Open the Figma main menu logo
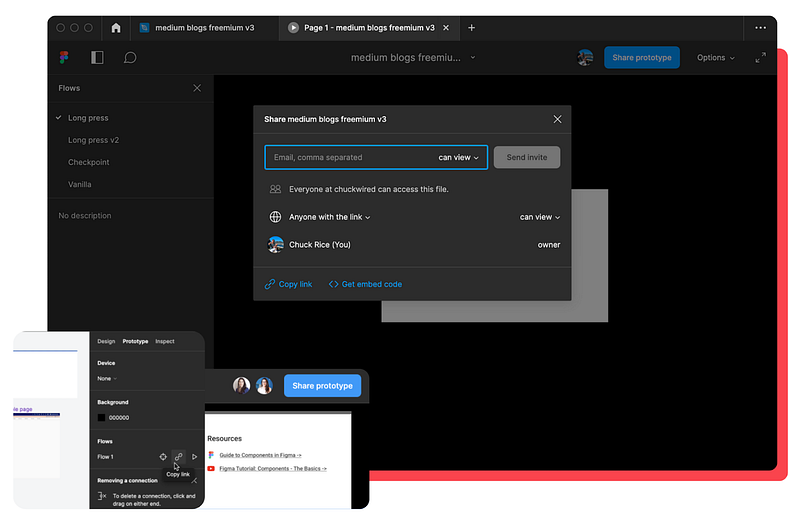This screenshot has height=520, width=800. tap(64, 57)
